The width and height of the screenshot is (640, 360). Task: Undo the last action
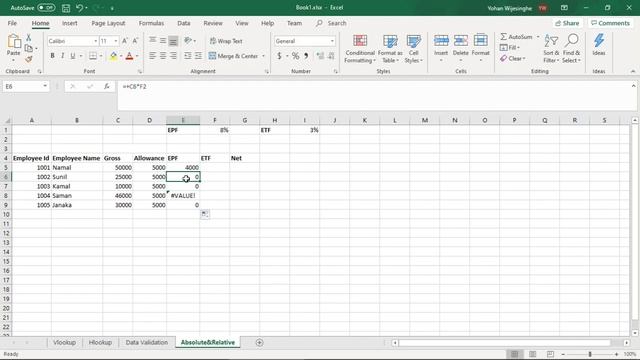[79, 8]
